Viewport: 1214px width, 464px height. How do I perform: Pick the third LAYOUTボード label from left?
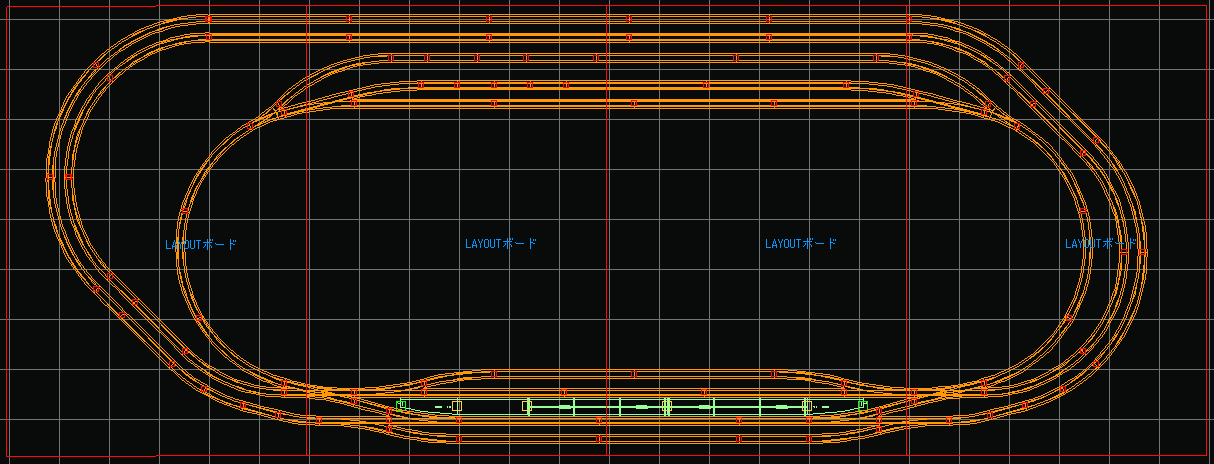(801, 244)
